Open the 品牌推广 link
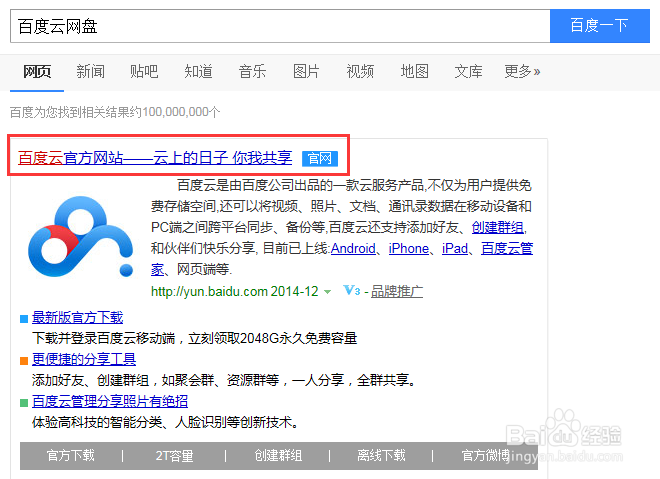660x479 pixels. pyautogui.click(x=397, y=291)
